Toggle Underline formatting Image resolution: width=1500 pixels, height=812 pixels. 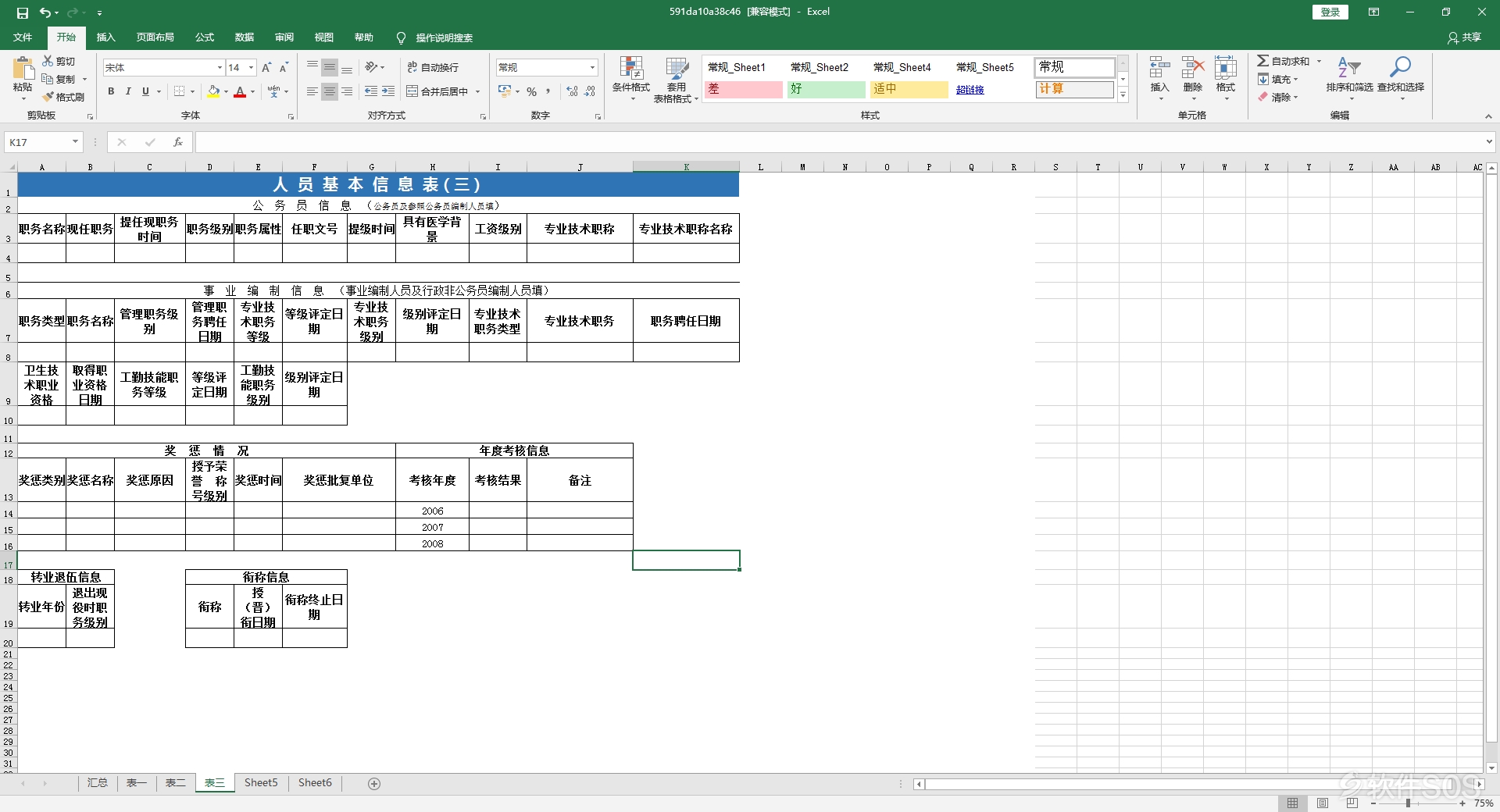[145, 91]
